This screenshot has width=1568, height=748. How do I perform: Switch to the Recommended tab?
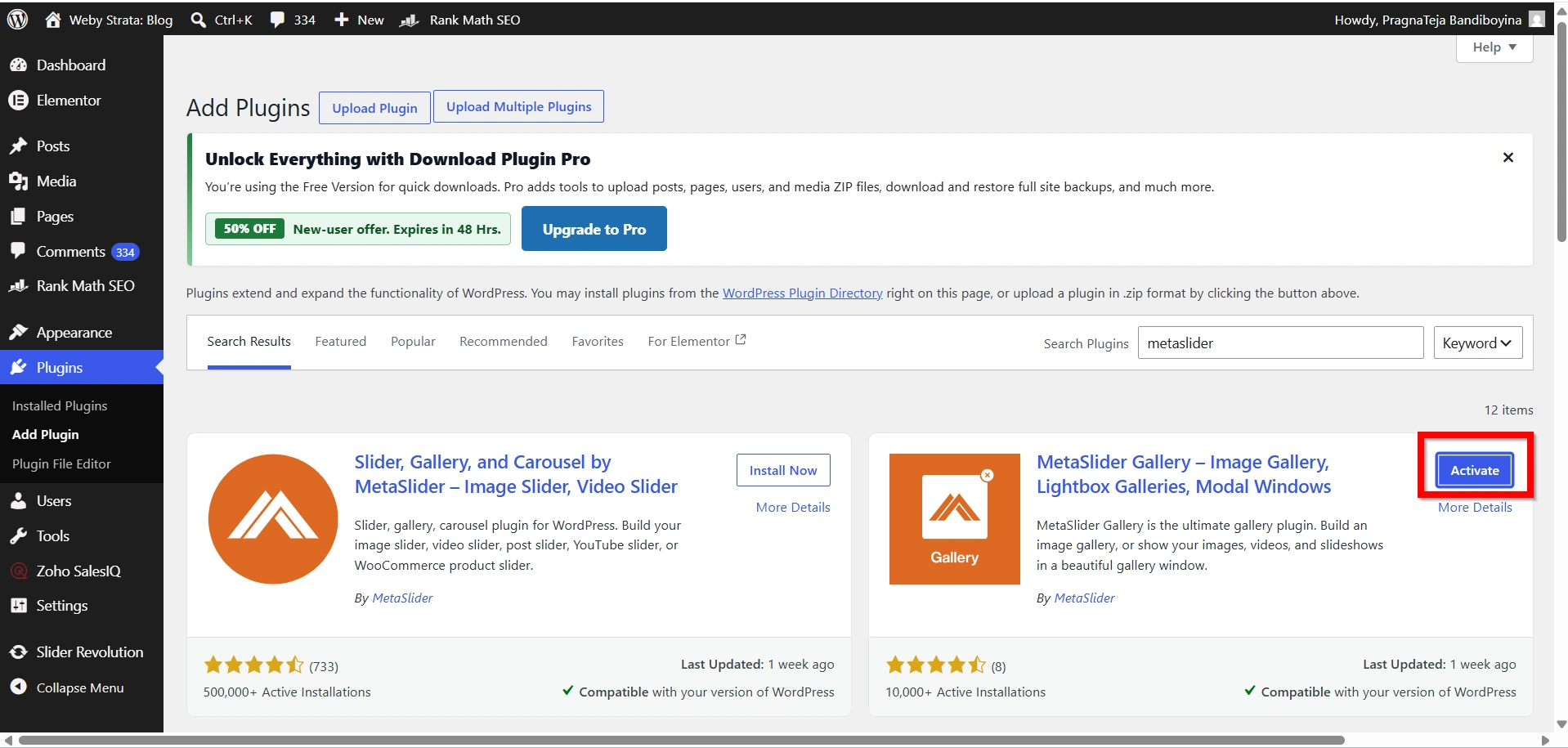tap(504, 342)
